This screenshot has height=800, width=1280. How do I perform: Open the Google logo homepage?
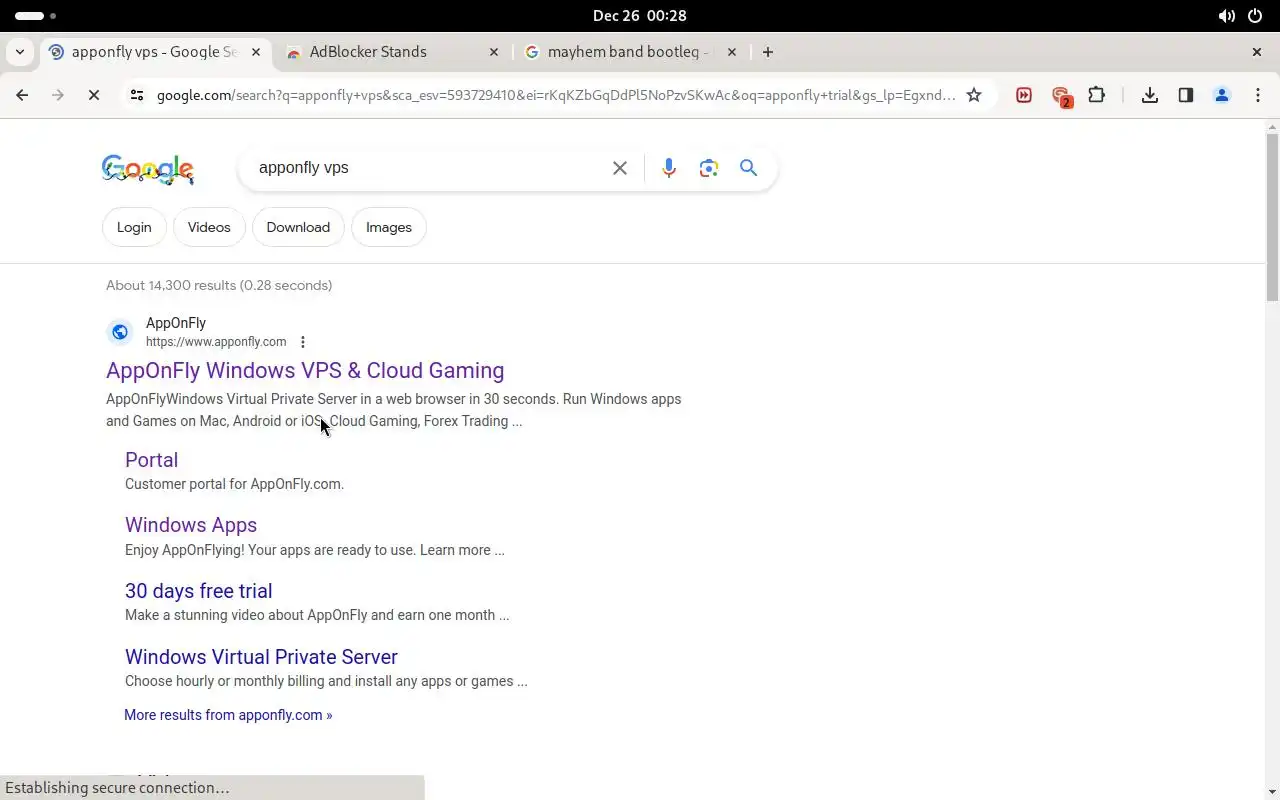[148, 169]
